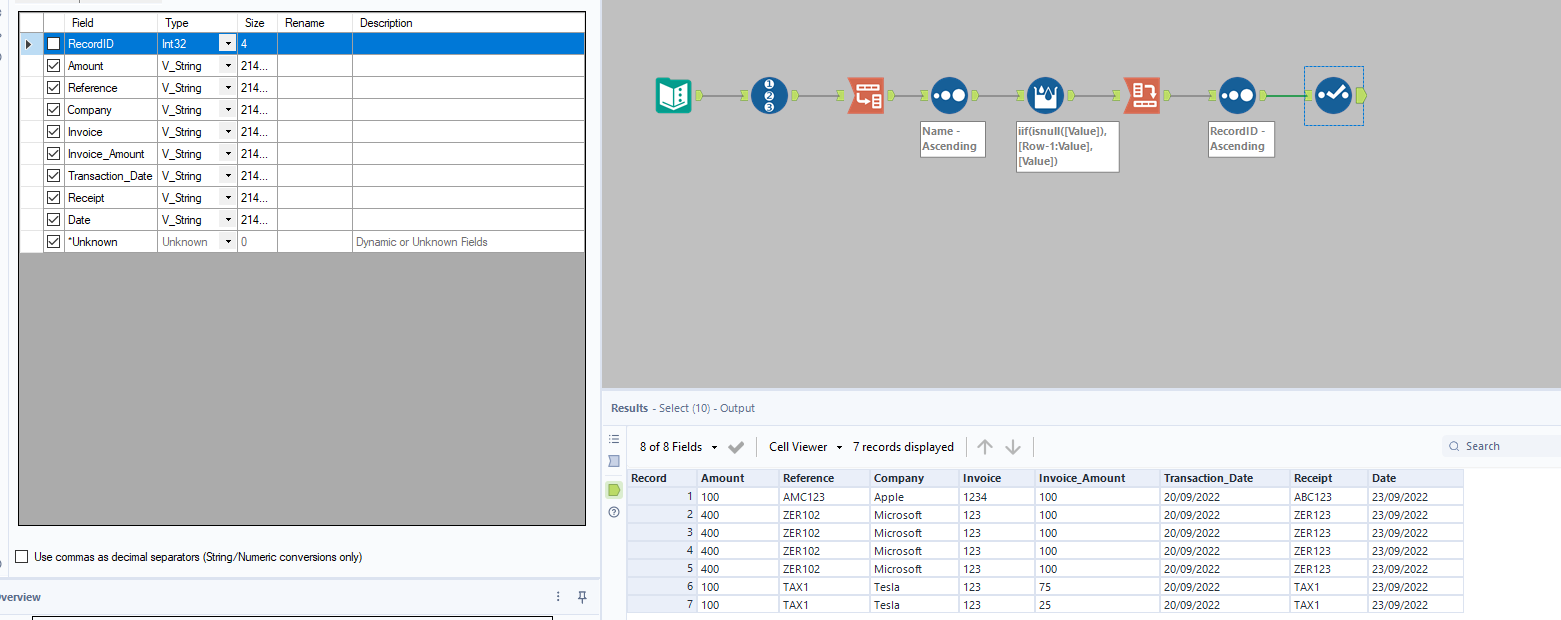Uncheck the Invoice_Amount field checkbox
Image resolution: width=1561 pixels, height=620 pixels.
click(x=54, y=154)
